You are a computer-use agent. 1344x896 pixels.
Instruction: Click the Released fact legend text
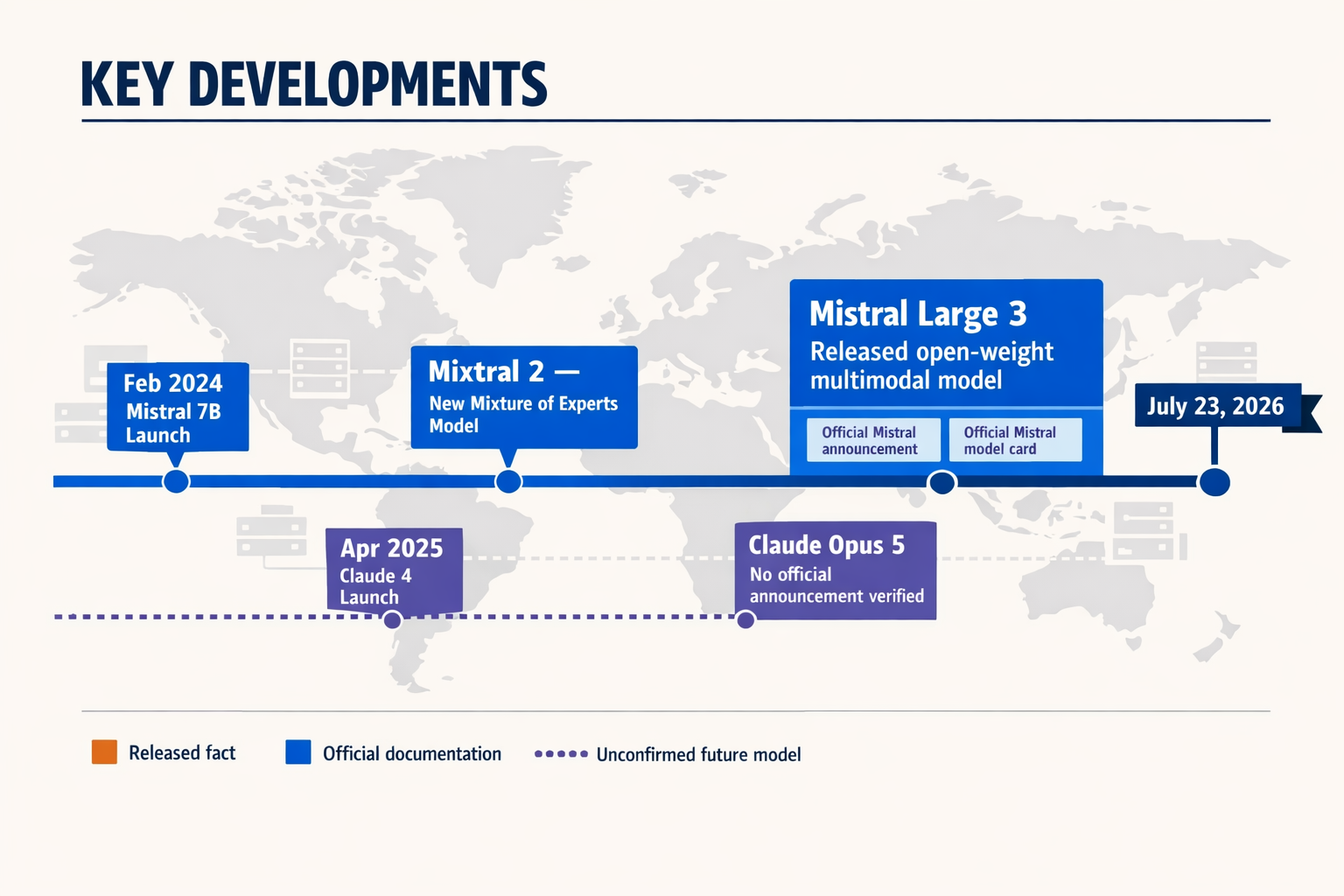coord(182,753)
